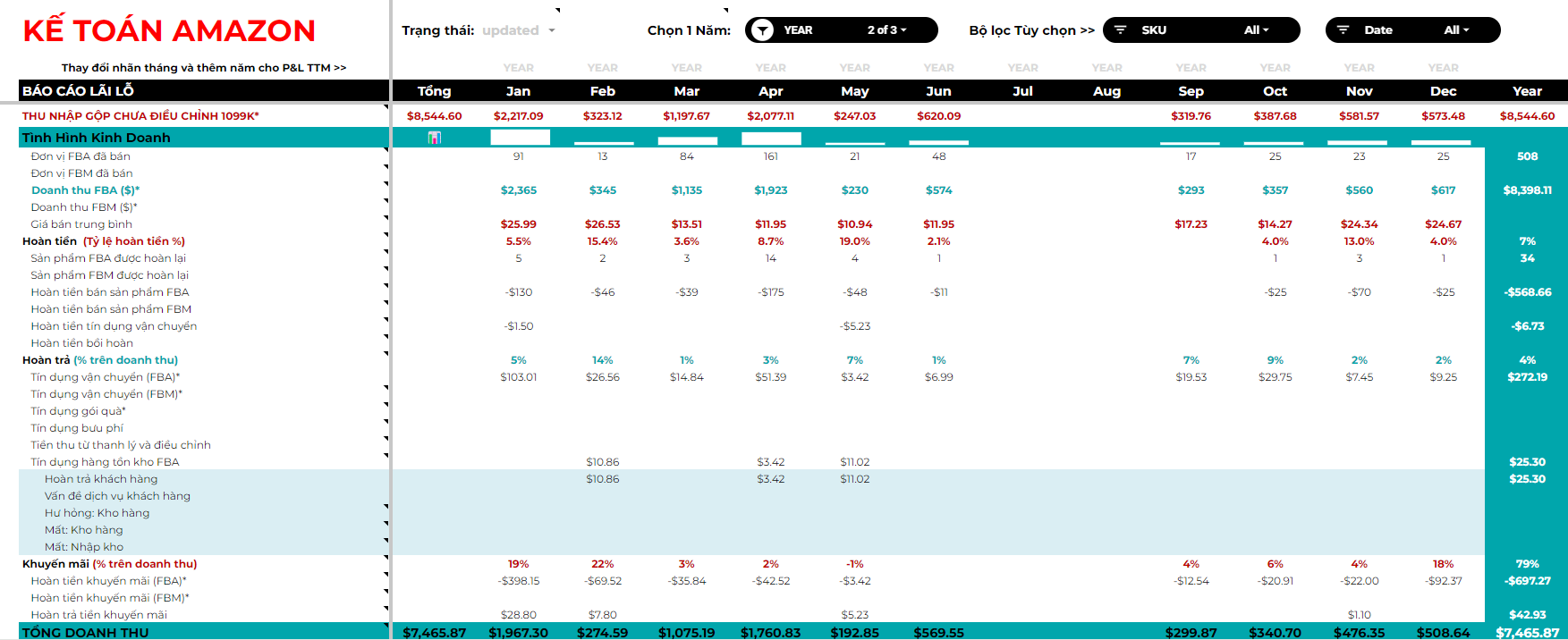Open the SKU 'All' dropdown
The width and height of the screenshot is (1568, 640).
coord(1257,30)
